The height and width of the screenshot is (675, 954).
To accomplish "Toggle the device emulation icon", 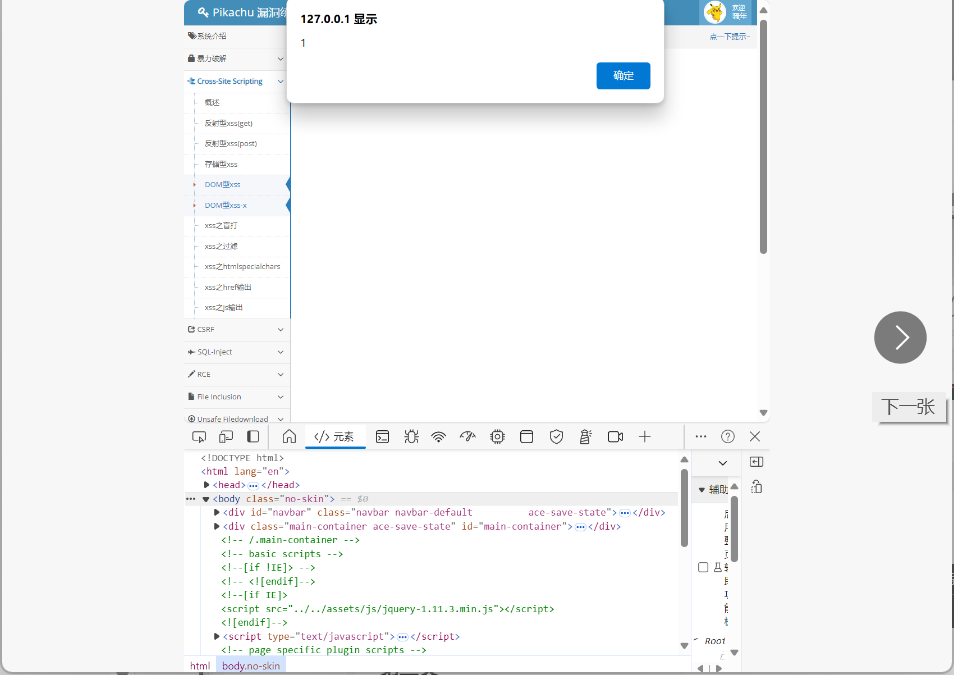I will 226,436.
